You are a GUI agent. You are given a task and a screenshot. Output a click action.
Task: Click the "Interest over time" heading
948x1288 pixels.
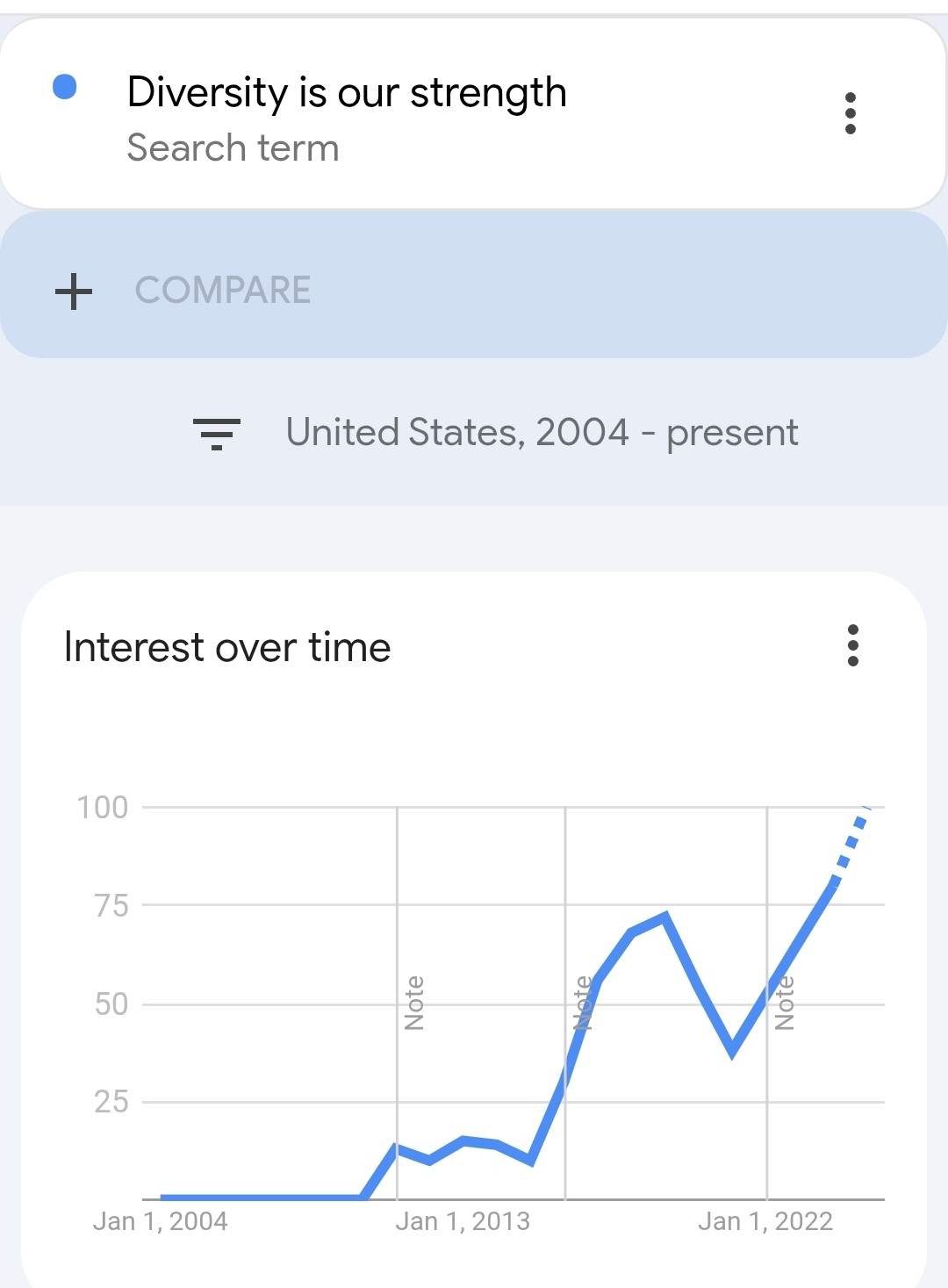(227, 648)
